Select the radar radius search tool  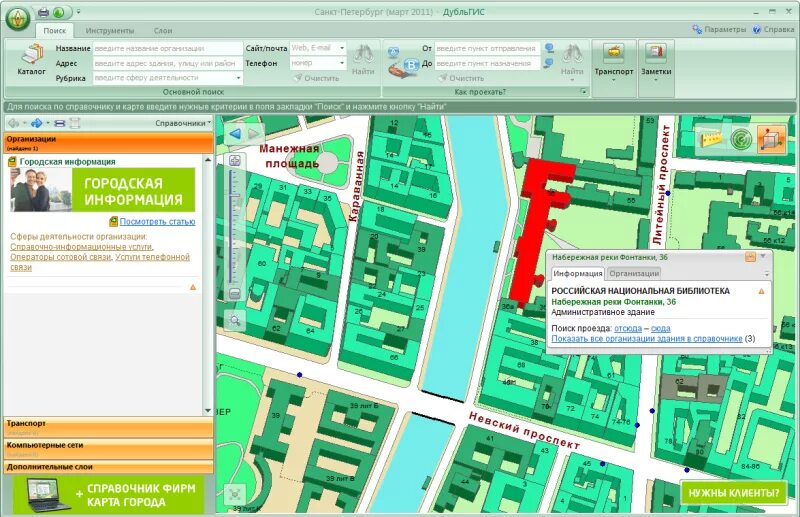pyautogui.click(x=741, y=139)
